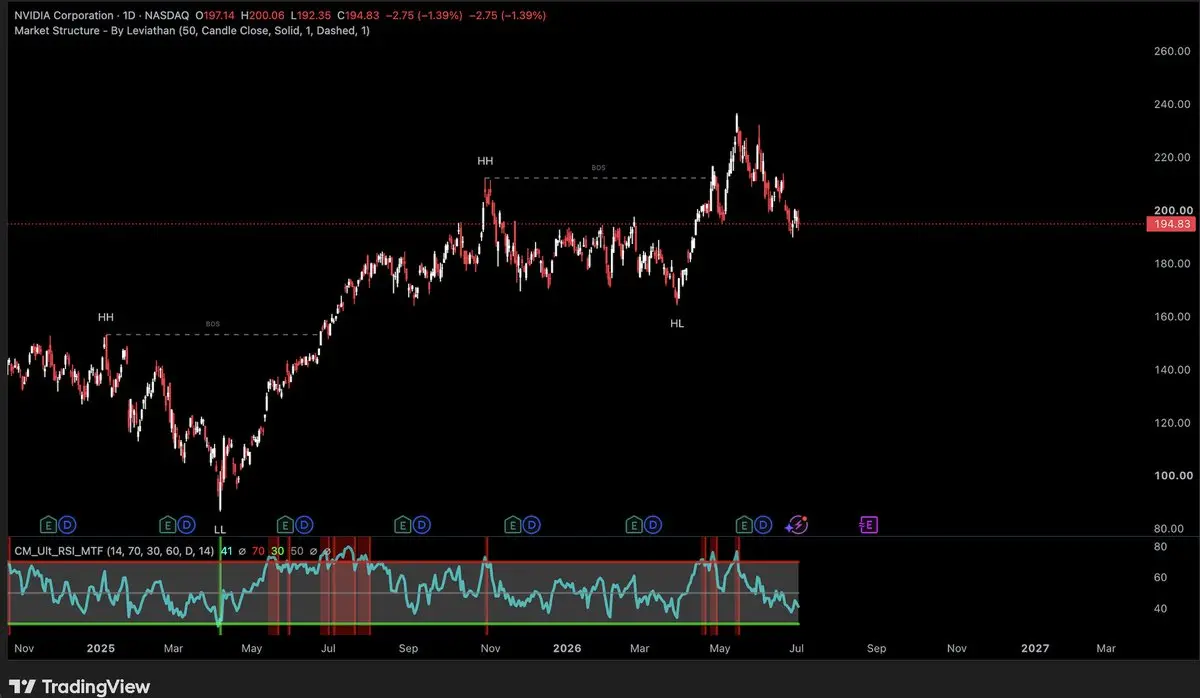Select the LL swing low label

pos(220,528)
